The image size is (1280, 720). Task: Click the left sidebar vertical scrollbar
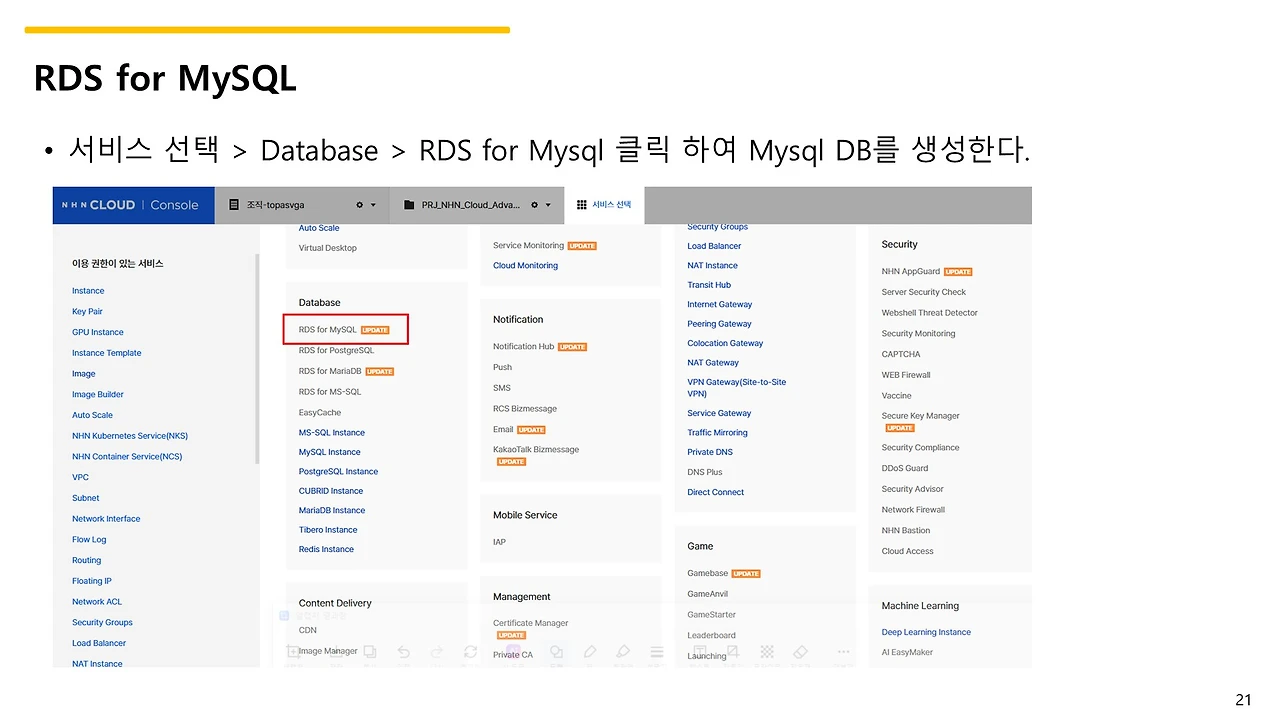(x=257, y=358)
